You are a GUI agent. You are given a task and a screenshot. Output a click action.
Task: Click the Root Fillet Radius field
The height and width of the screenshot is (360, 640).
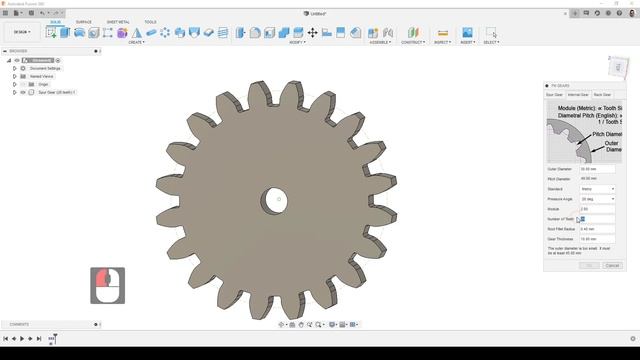597,229
